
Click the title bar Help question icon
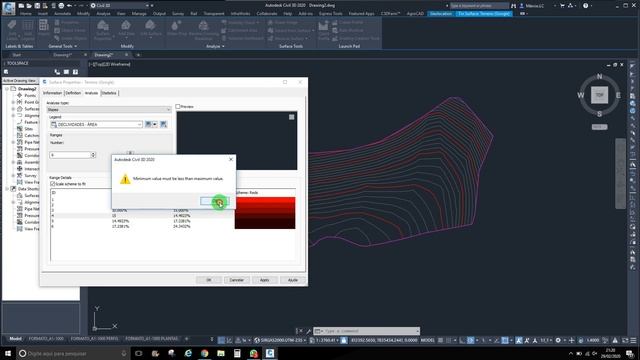tap(586, 6)
